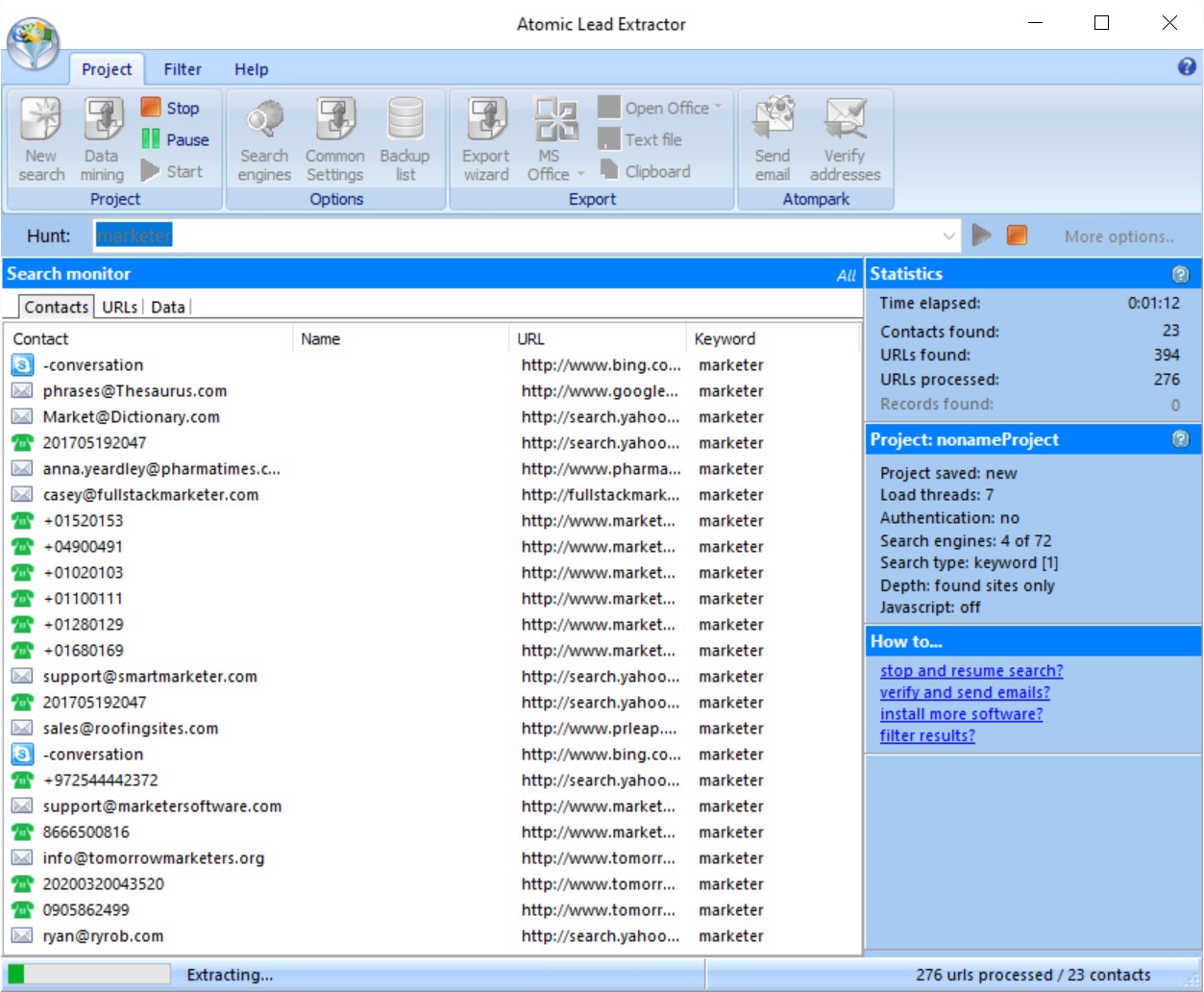Select ryan@ryrob.com contact row

click(x=432, y=936)
